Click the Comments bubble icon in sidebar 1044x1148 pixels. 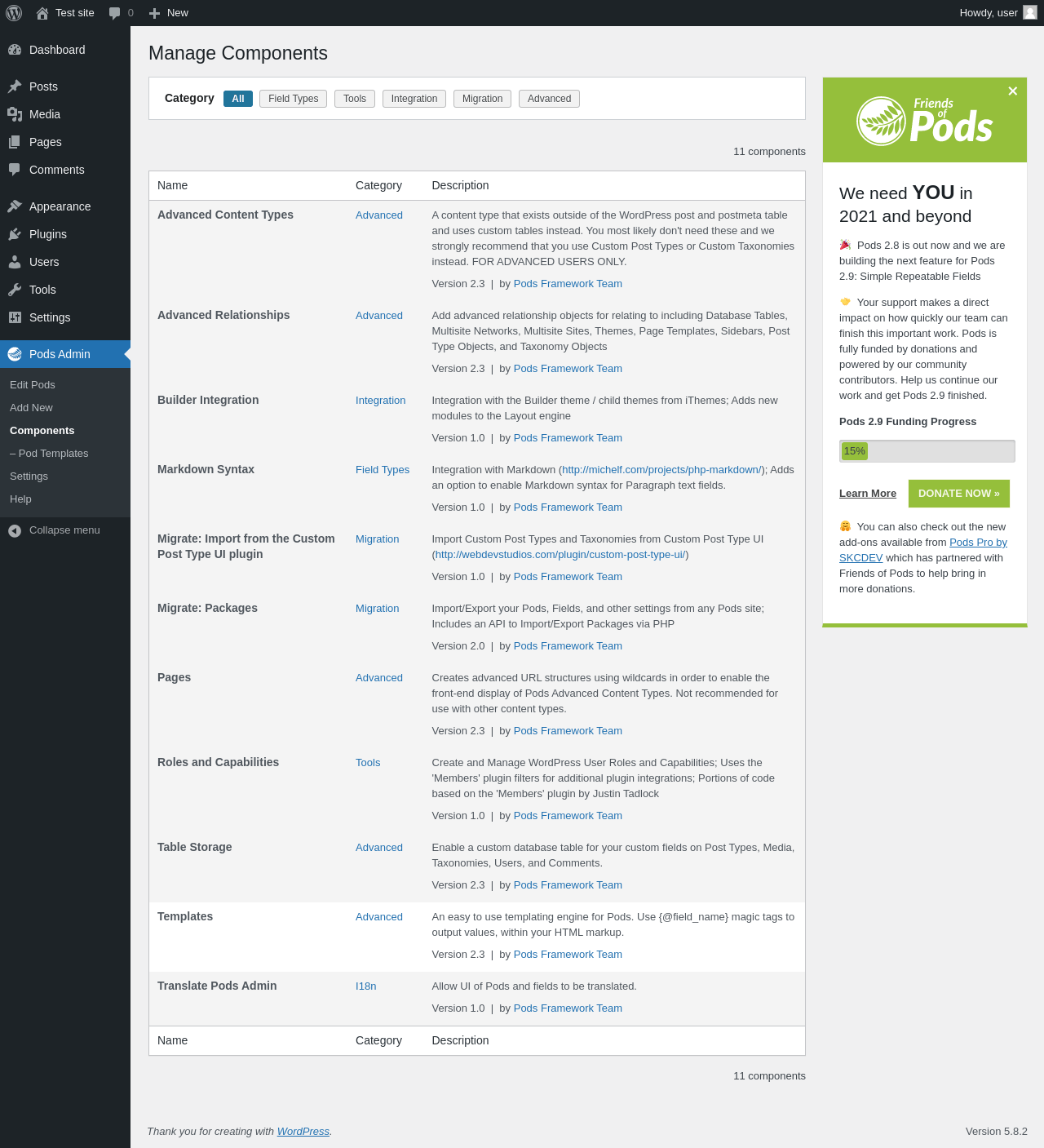click(15, 170)
